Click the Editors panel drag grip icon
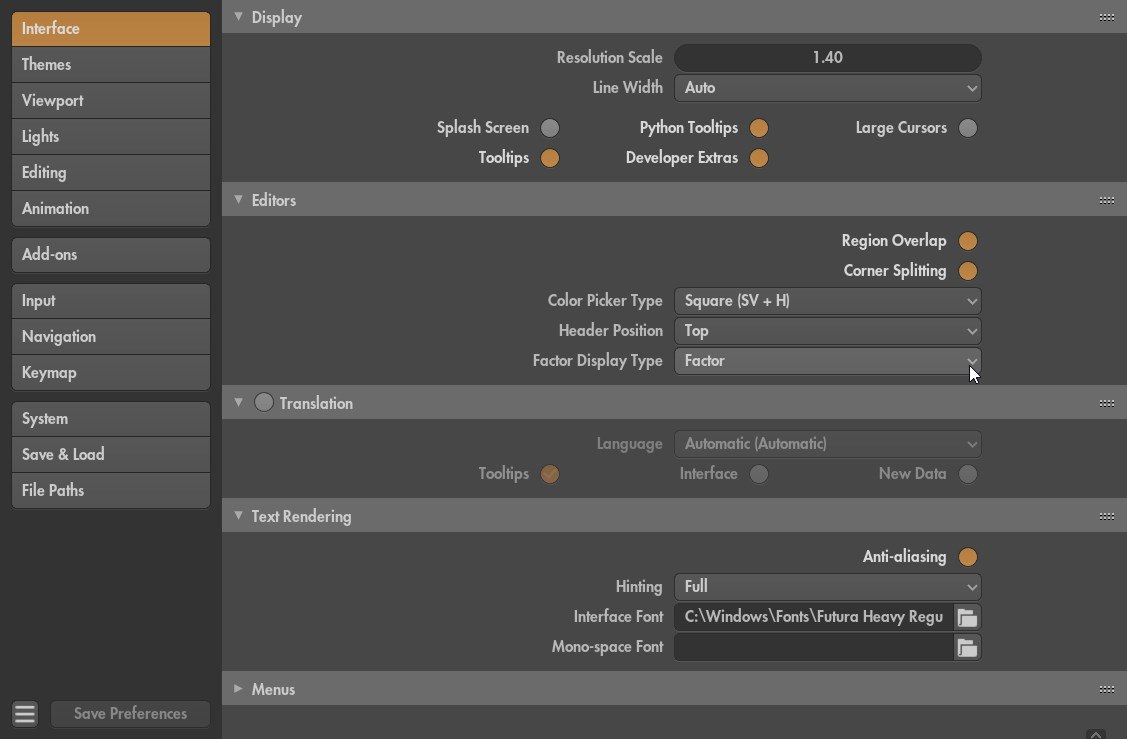The width and height of the screenshot is (1127, 739). 1106,200
